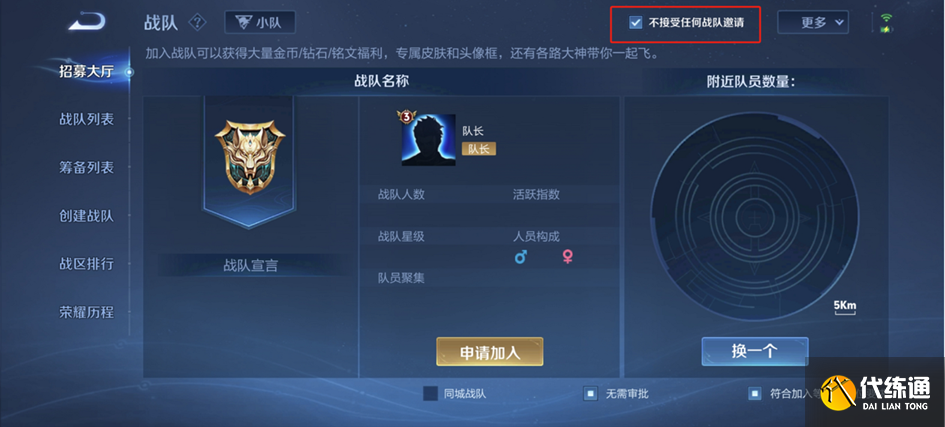The height and width of the screenshot is (427, 945).
Task: Open the question mark help icon
Action: (197, 23)
